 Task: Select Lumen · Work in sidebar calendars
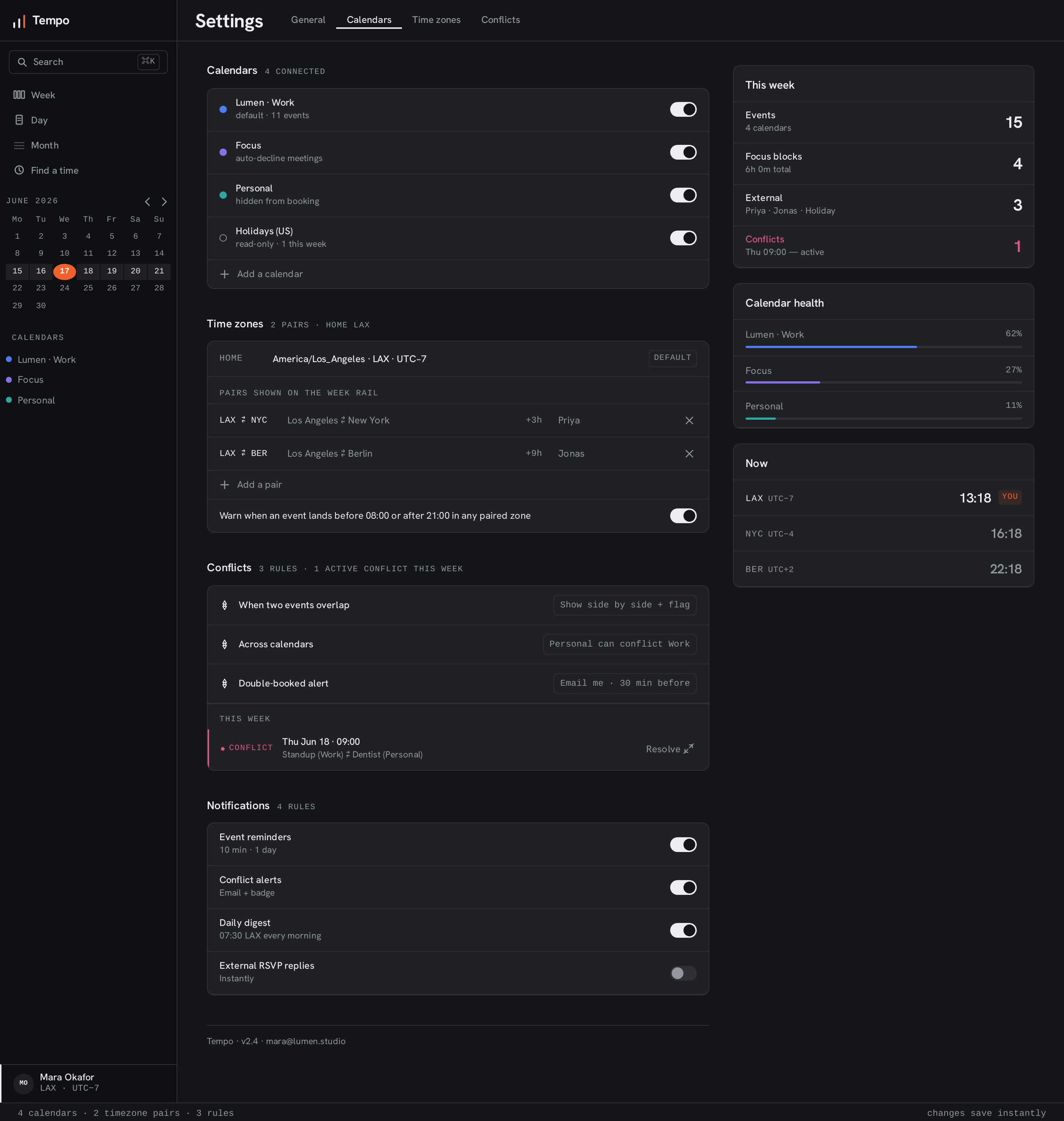(x=47, y=360)
